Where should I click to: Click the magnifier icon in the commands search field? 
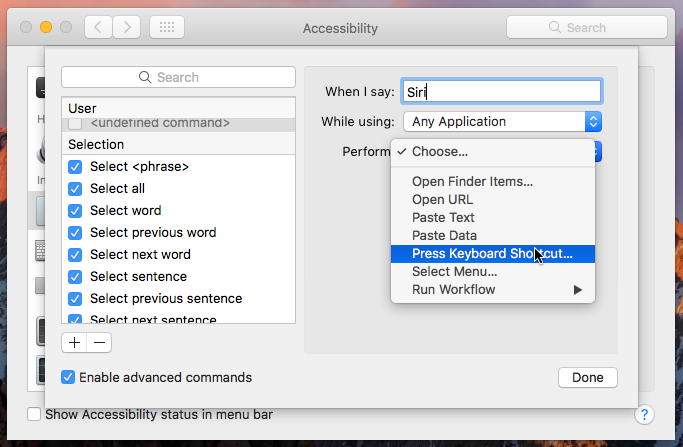[x=145, y=77]
